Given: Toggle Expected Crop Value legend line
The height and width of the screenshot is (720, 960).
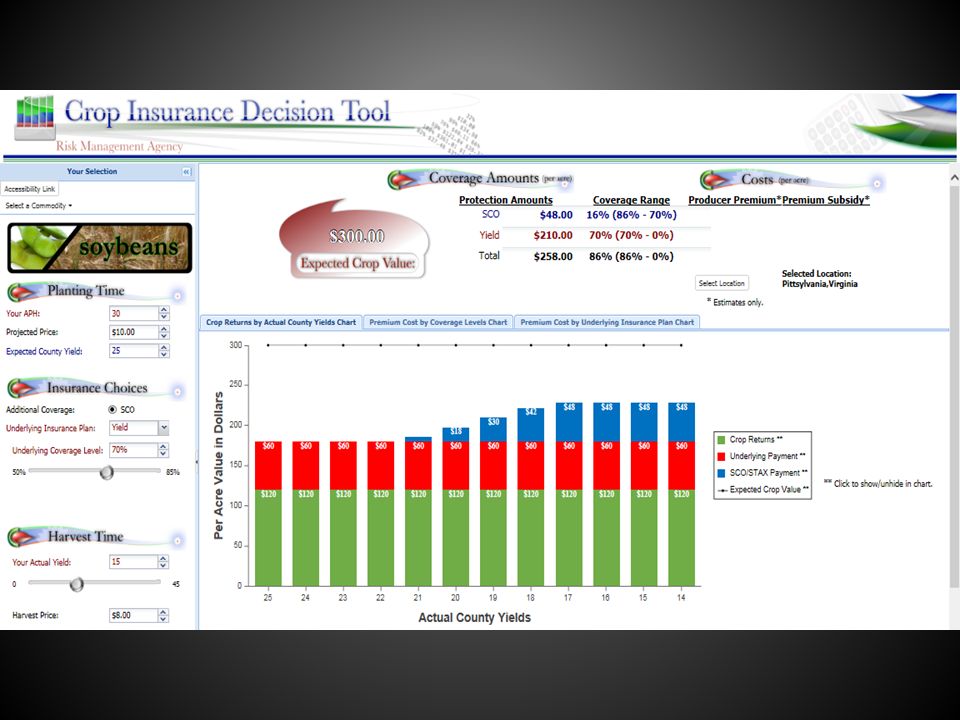Looking at the screenshot, I should pos(722,490).
